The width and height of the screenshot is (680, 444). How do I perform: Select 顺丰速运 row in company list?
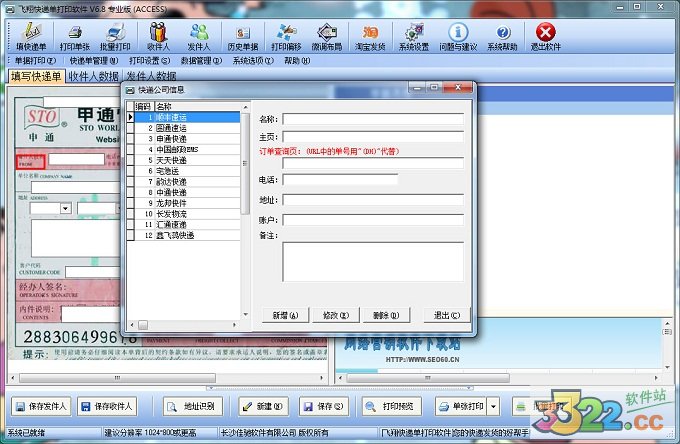click(x=187, y=117)
